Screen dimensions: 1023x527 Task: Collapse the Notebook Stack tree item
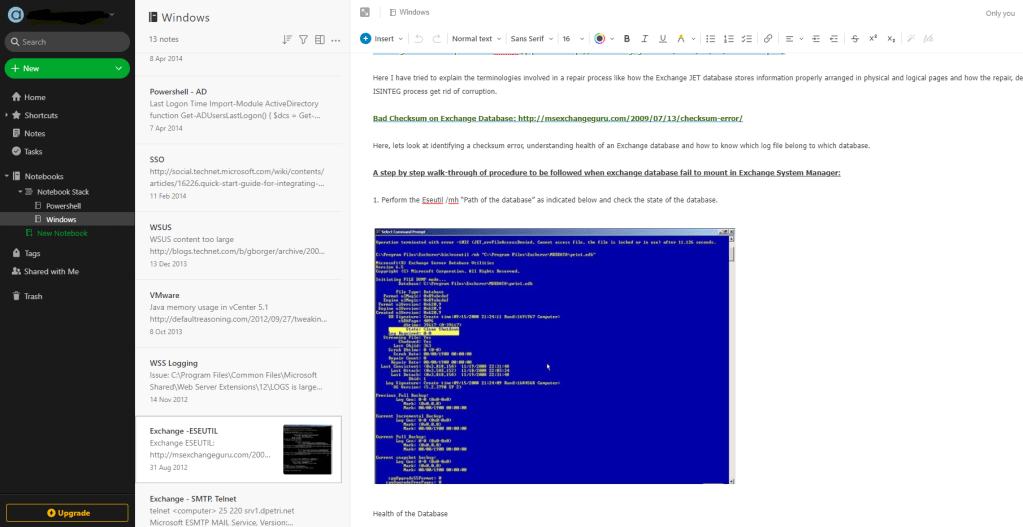[20, 191]
